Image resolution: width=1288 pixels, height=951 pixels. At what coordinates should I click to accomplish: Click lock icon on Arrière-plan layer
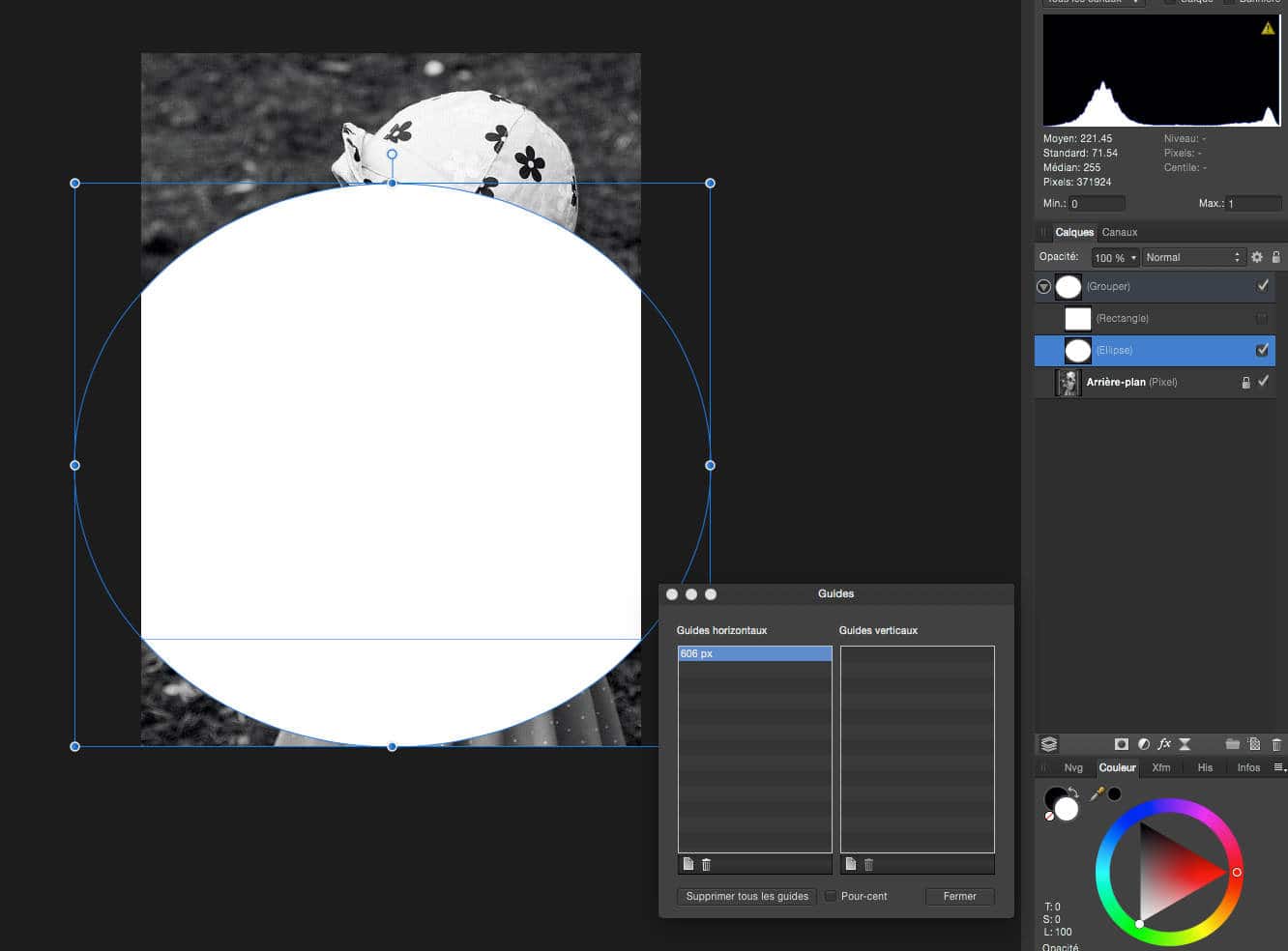1245,383
